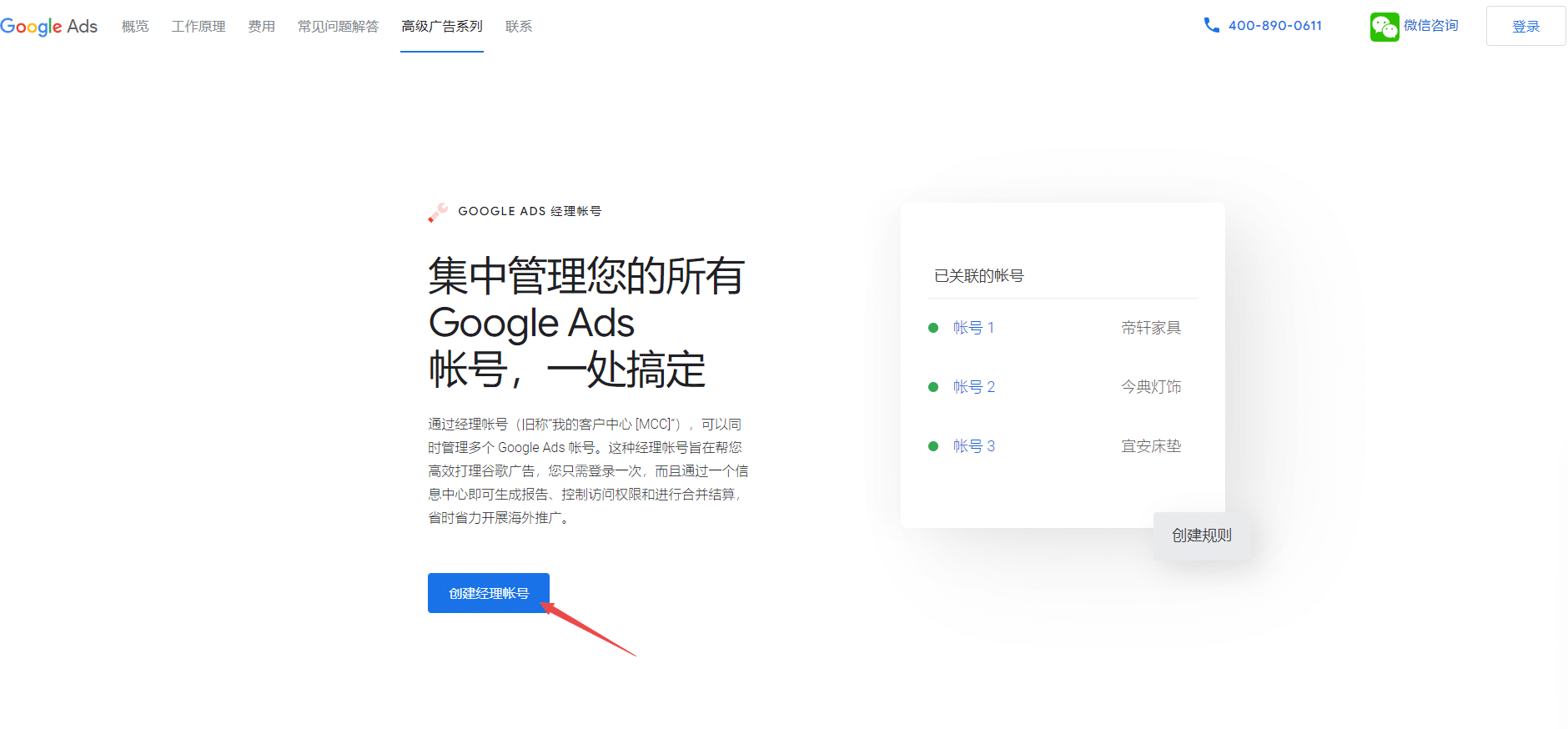Click the green status dot for 帐号 2
This screenshot has width=1568, height=729.
pyautogui.click(x=933, y=387)
